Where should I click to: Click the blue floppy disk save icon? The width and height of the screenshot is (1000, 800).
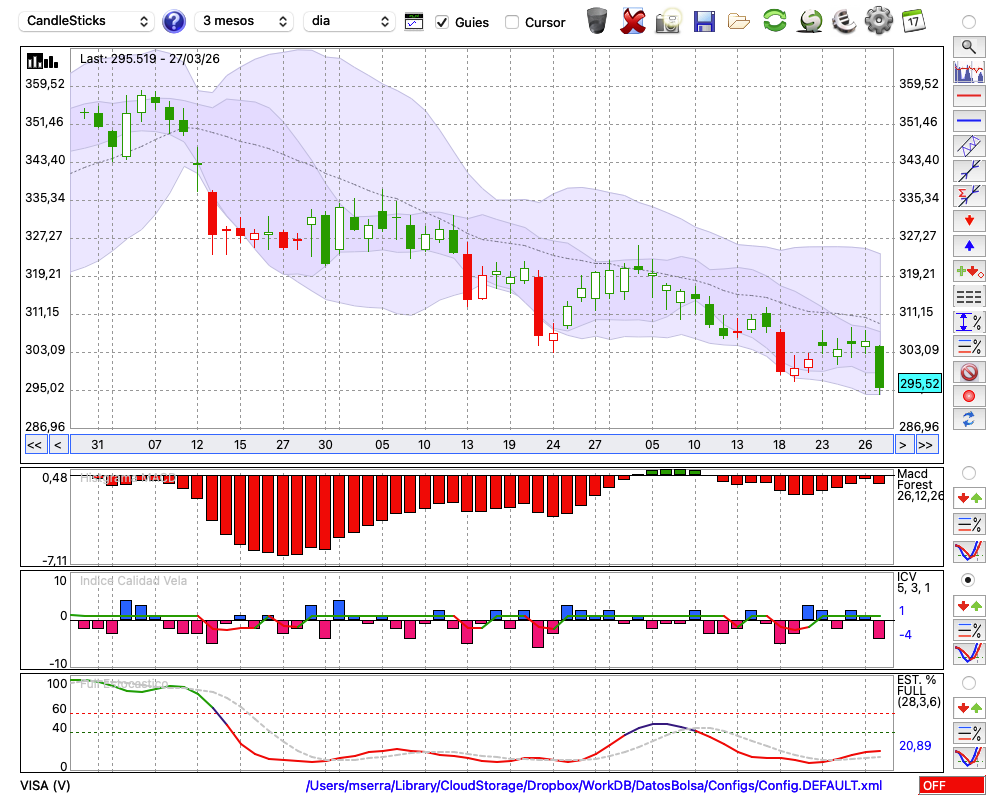pos(704,21)
